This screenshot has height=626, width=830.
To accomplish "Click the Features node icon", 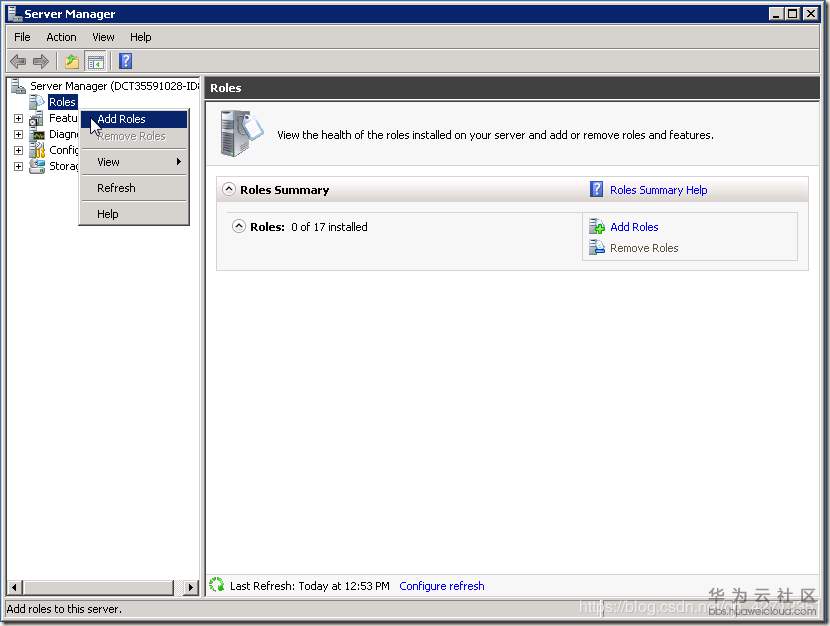I will pos(37,119).
